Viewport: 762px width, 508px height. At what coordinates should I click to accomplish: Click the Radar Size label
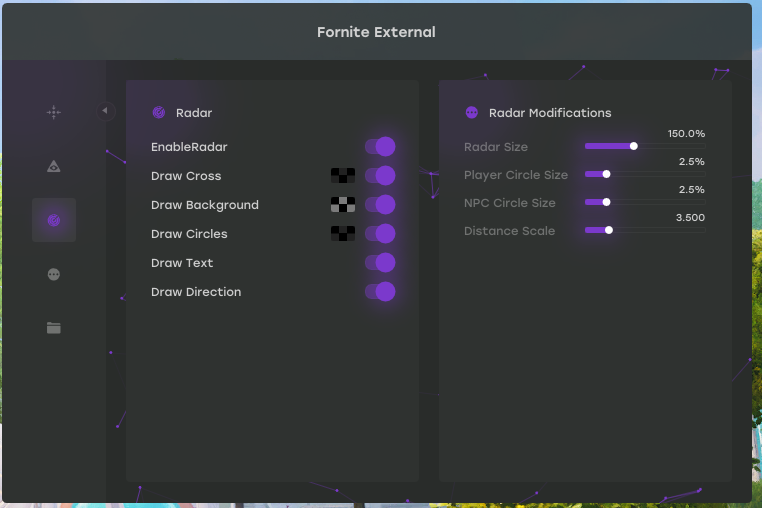coord(496,147)
